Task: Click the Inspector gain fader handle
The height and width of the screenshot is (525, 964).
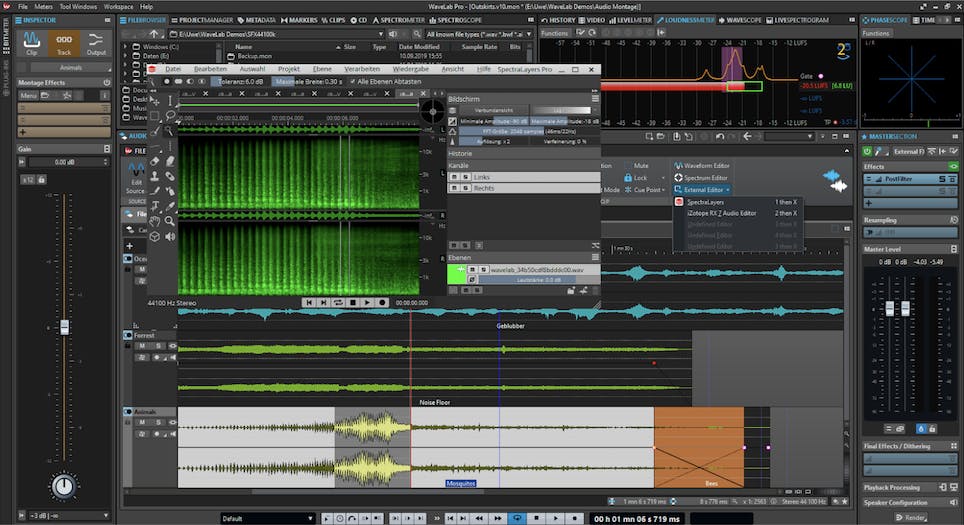Action: point(65,327)
